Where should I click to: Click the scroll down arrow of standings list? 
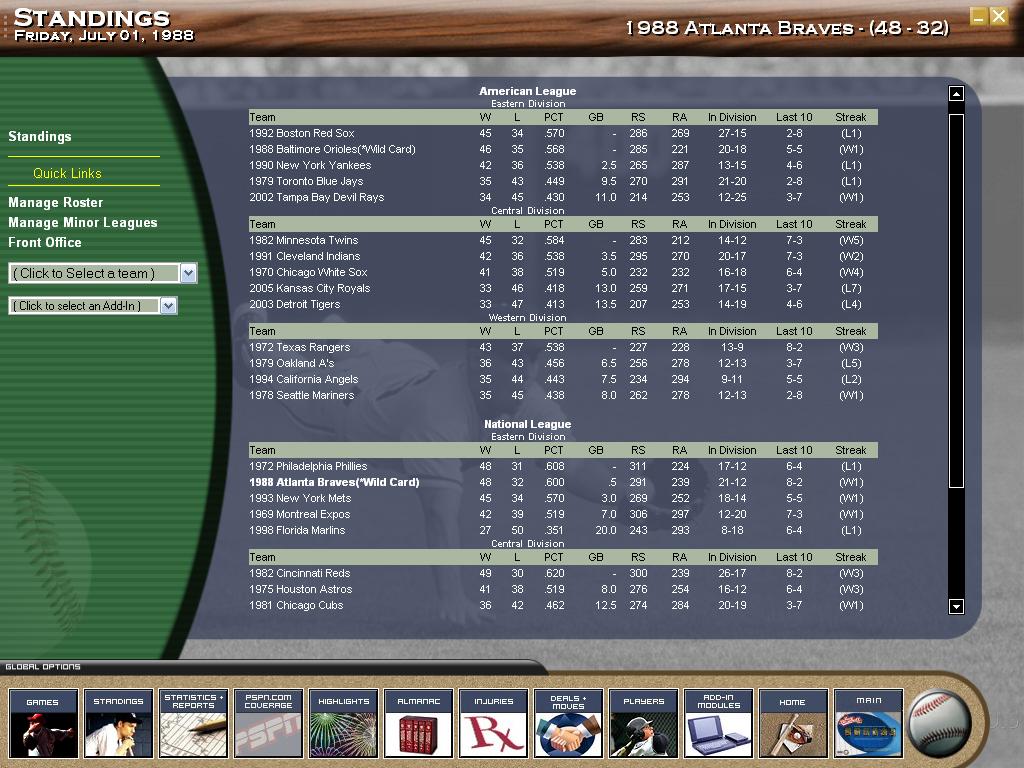point(956,606)
